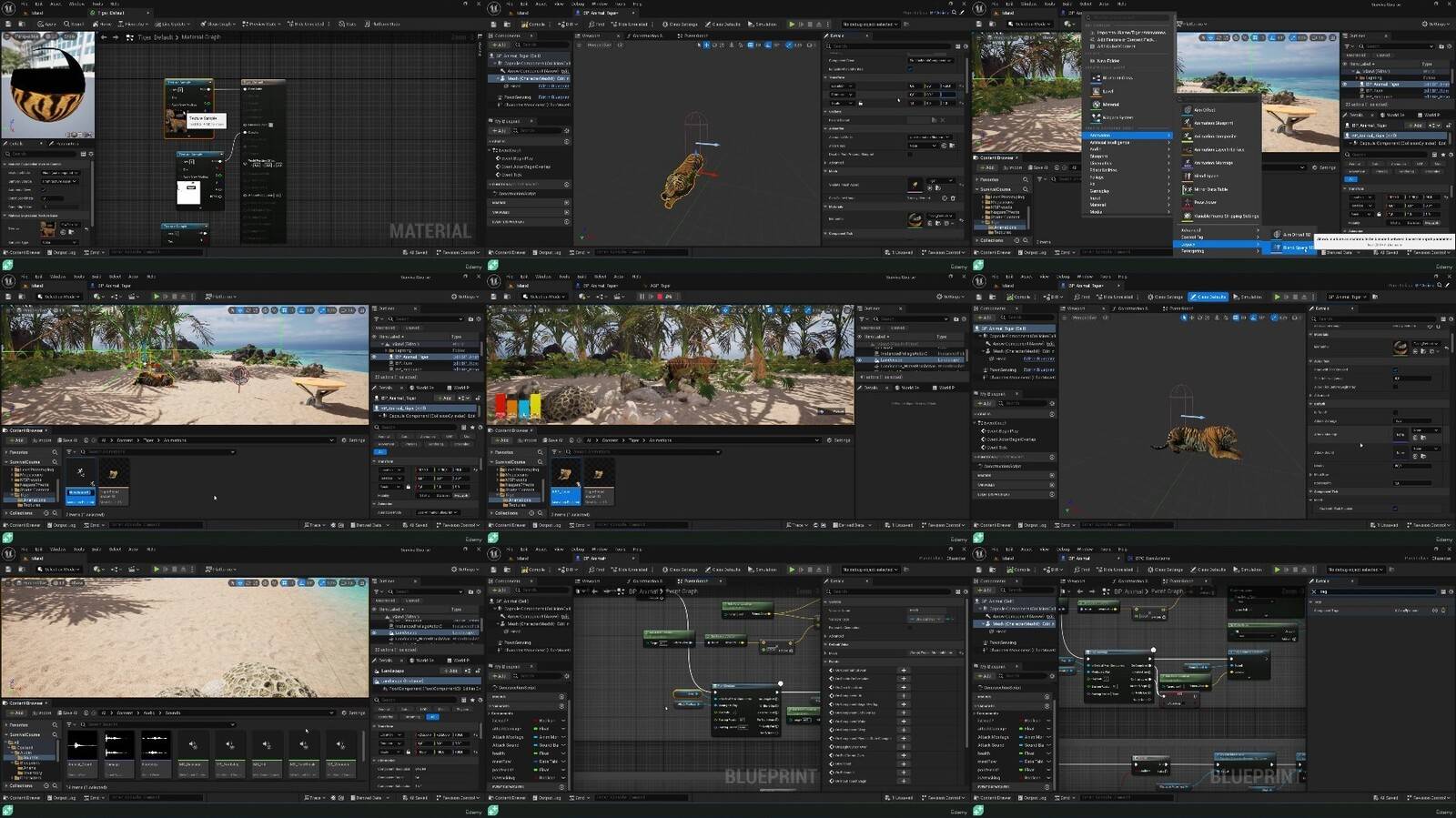Click Details Add button in the beach Animations frame
Image resolution: width=1456 pixels, height=818 pixels.
point(444,398)
